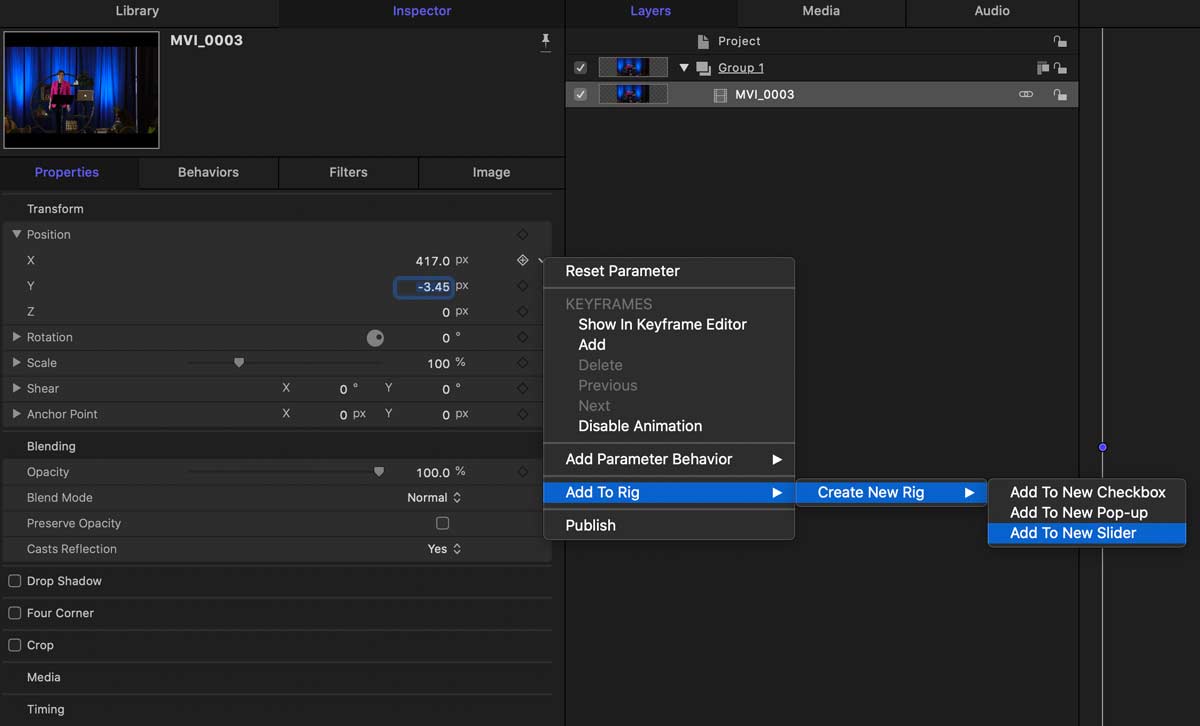Screen dimensions: 1200x726
Task: Click the Rotation keyframe diamond
Action: pyautogui.click(x=522, y=337)
